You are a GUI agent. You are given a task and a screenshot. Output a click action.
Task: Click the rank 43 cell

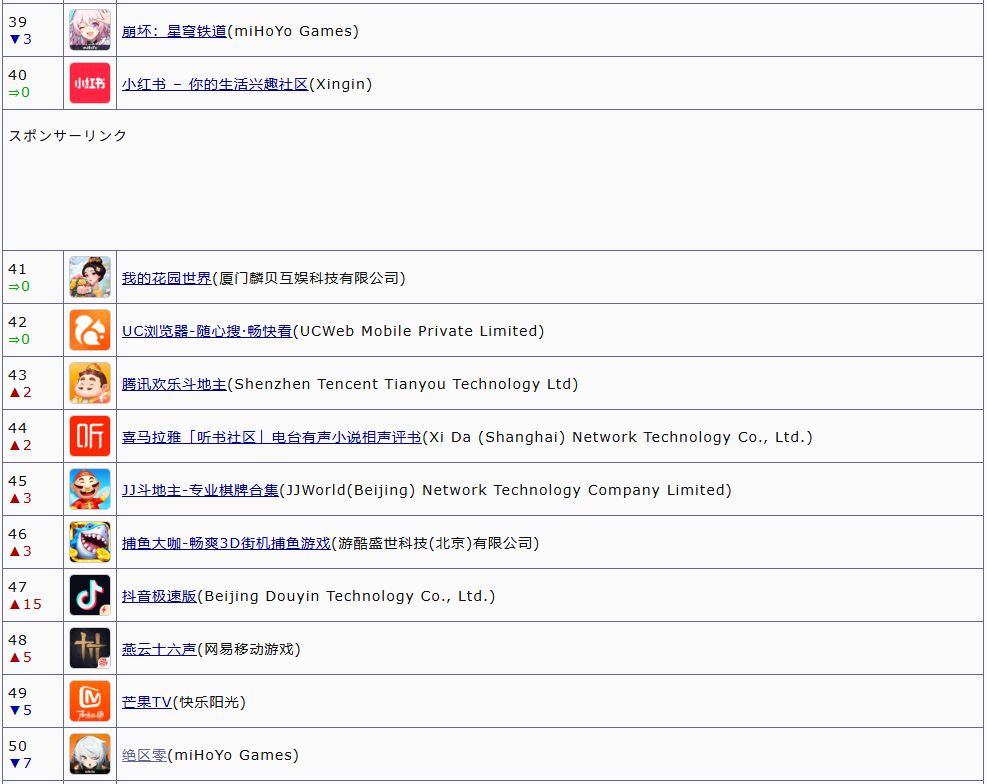[x=33, y=383]
